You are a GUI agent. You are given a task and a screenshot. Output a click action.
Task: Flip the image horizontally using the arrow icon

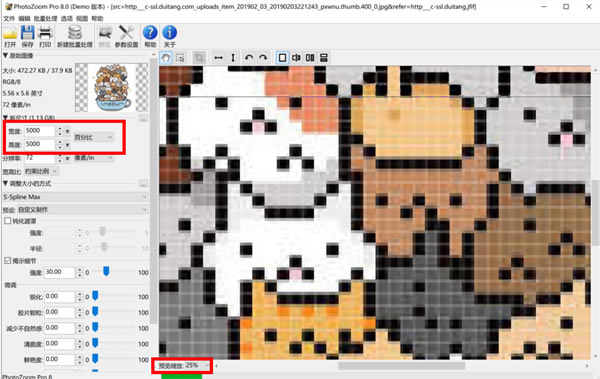(218, 58)
